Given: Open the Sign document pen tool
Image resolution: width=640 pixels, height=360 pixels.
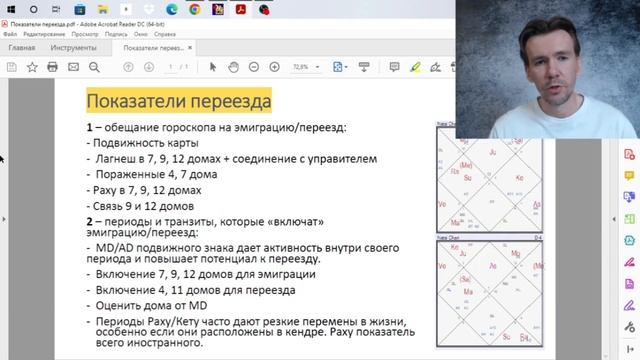Looking at the screenshot, I should click(436, 67).
